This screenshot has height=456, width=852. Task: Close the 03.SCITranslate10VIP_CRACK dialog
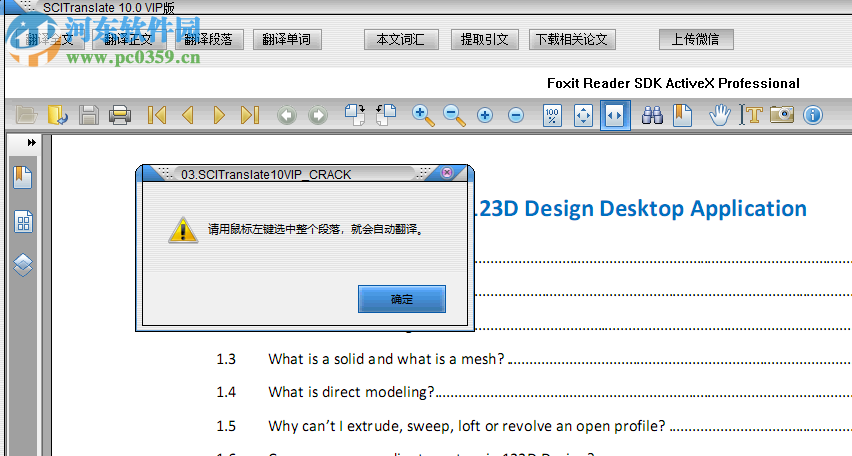447,172
